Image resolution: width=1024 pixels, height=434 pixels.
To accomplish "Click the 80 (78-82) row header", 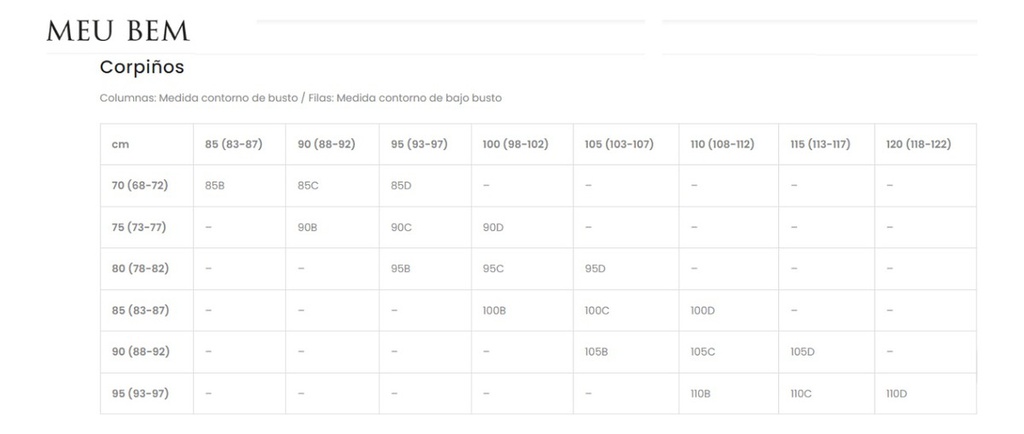I will [x=140, y=269].
